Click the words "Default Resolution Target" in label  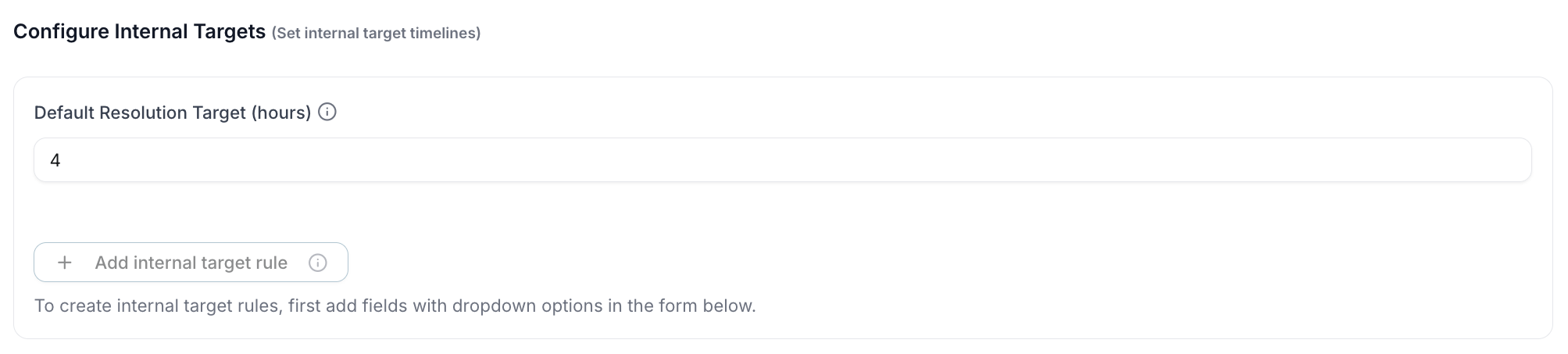tap(141, 113)
